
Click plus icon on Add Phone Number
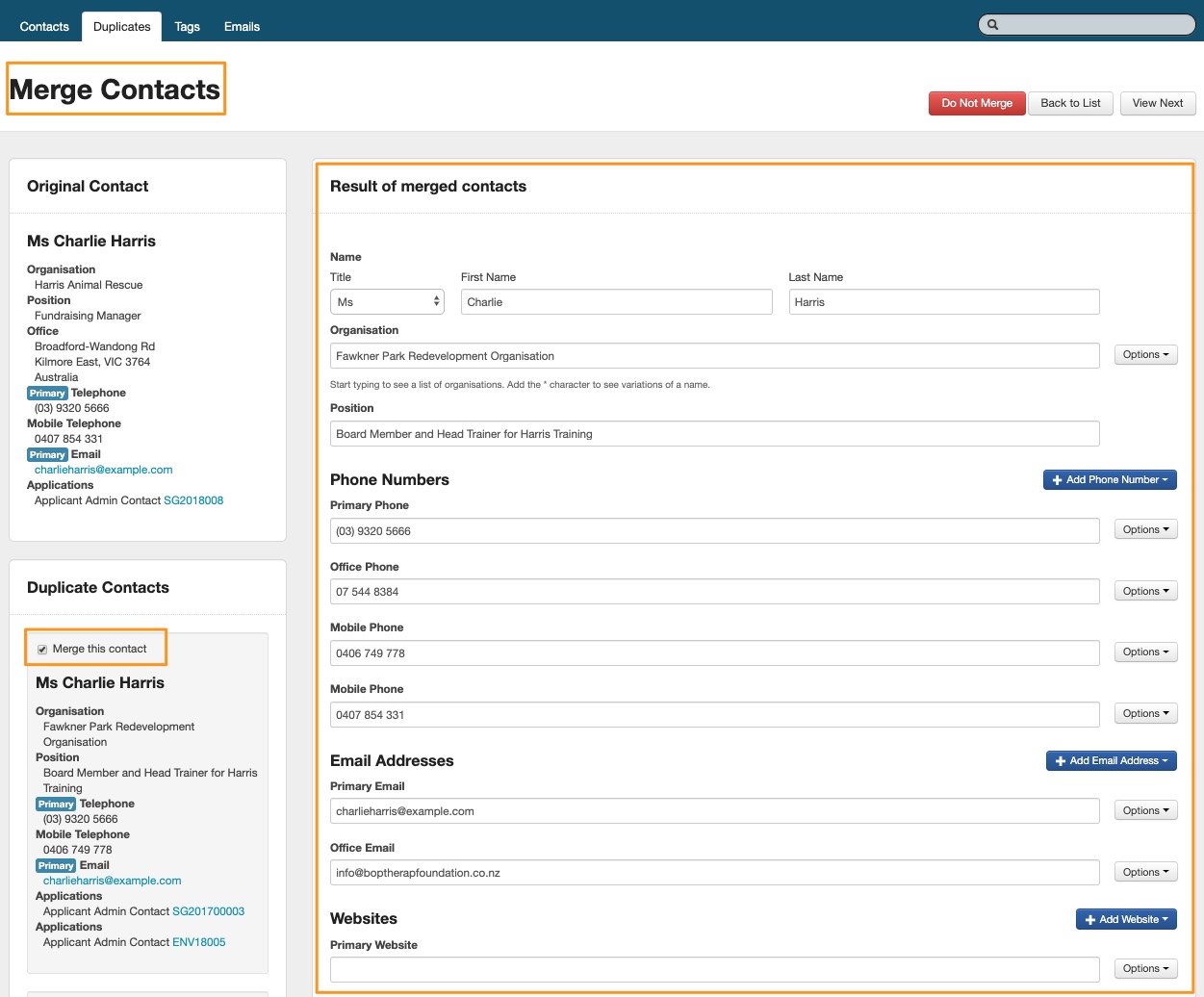[x=1057, y=480]
